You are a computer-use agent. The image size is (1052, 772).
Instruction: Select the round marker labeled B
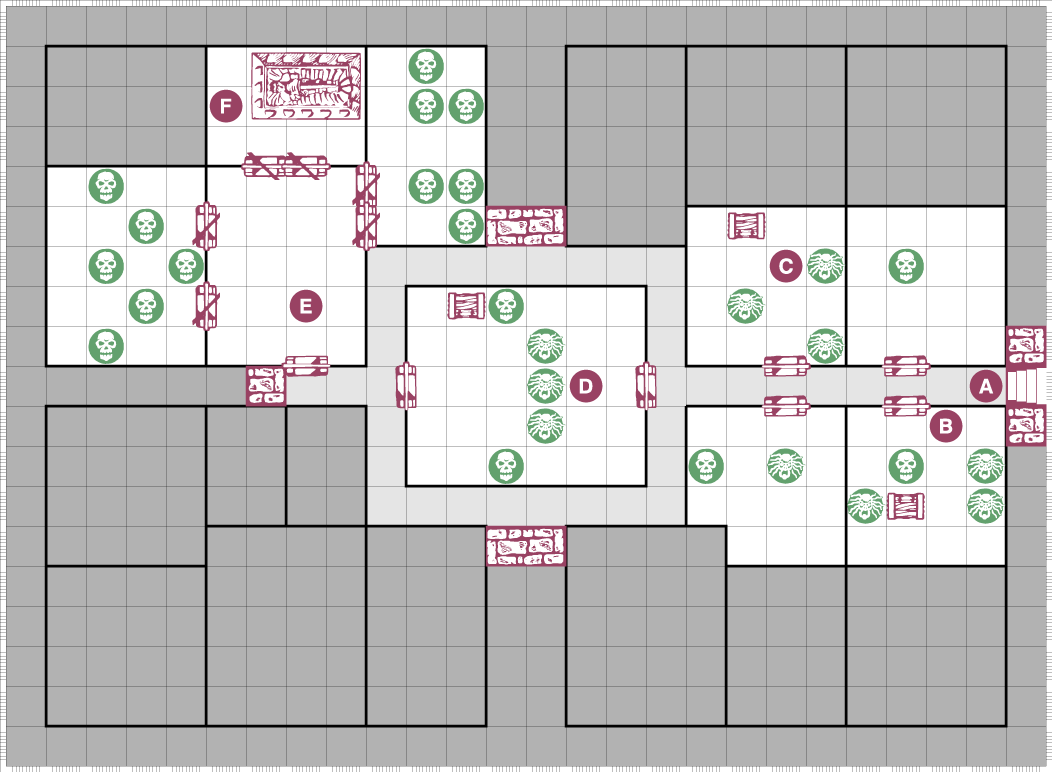click(x=946, y=426)
